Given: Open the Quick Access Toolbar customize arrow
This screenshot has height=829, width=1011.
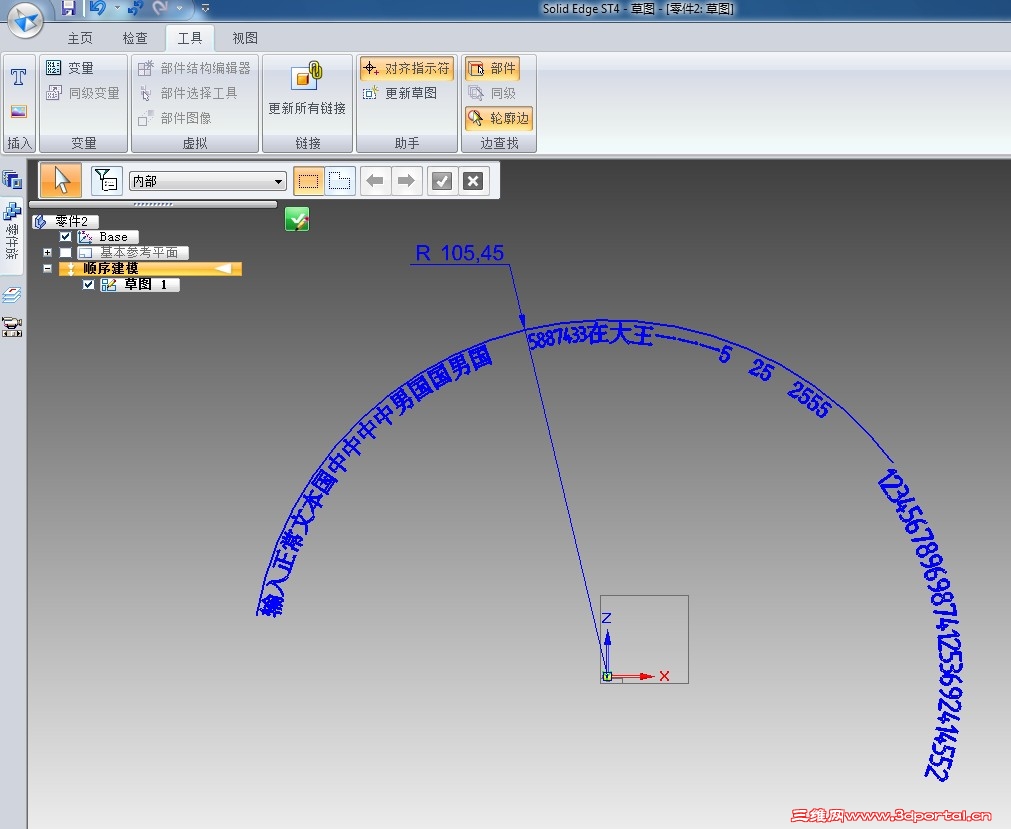Looking at the screenshot, I should (205, 8).
